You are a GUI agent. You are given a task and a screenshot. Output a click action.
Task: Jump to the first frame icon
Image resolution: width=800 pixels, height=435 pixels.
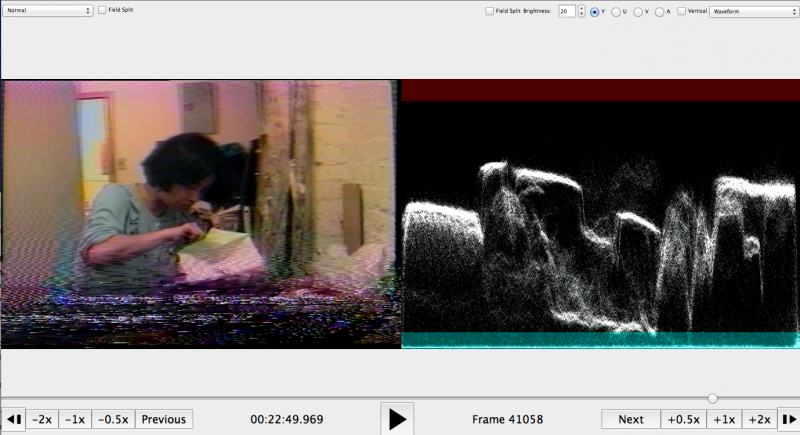[13, 419]
